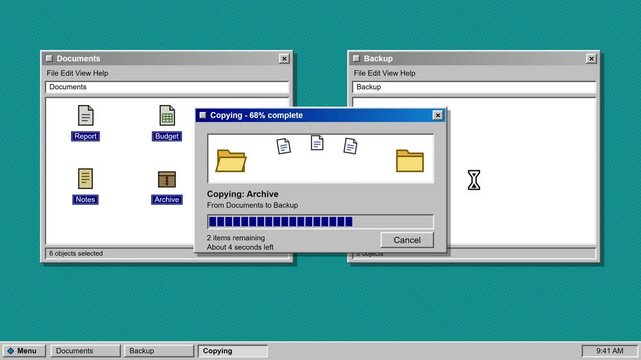Open Help menu in Documents window
Image resolution: width=641 pixels, height=360 pixels.
pyautogui.click(x=101, y=73)
